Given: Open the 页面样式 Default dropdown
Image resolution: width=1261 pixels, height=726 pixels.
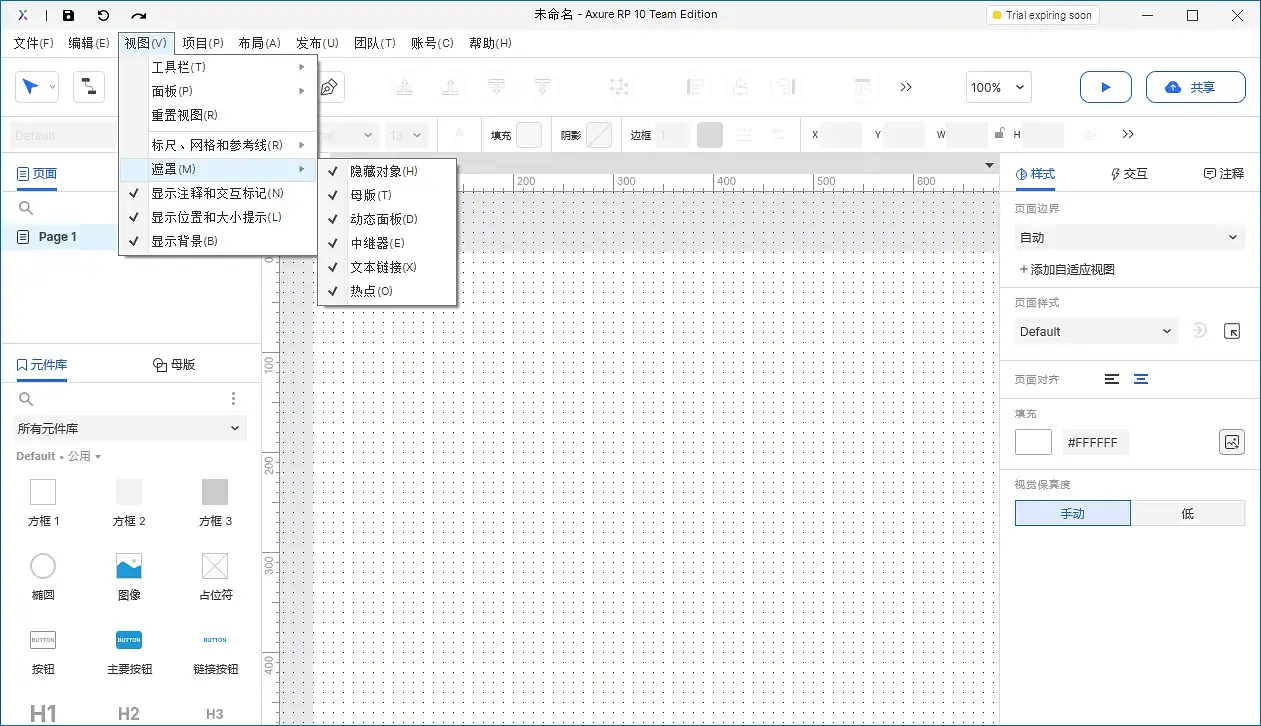Looking at the screenshot, I should click(1095, 331).
